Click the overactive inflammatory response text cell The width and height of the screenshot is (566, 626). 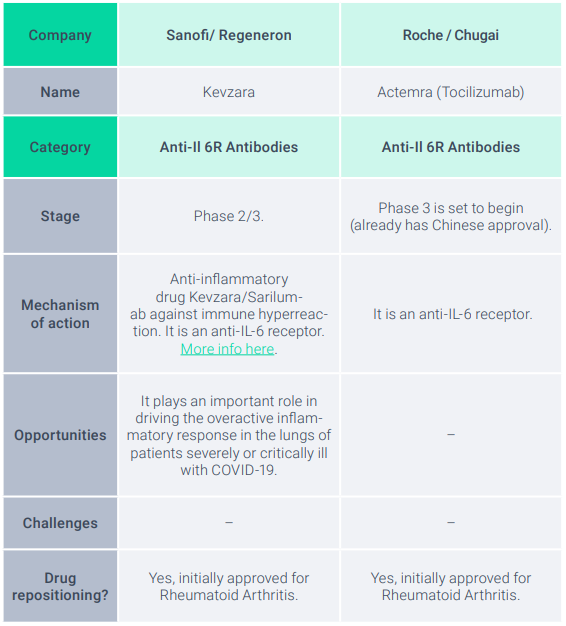point(229,435)
